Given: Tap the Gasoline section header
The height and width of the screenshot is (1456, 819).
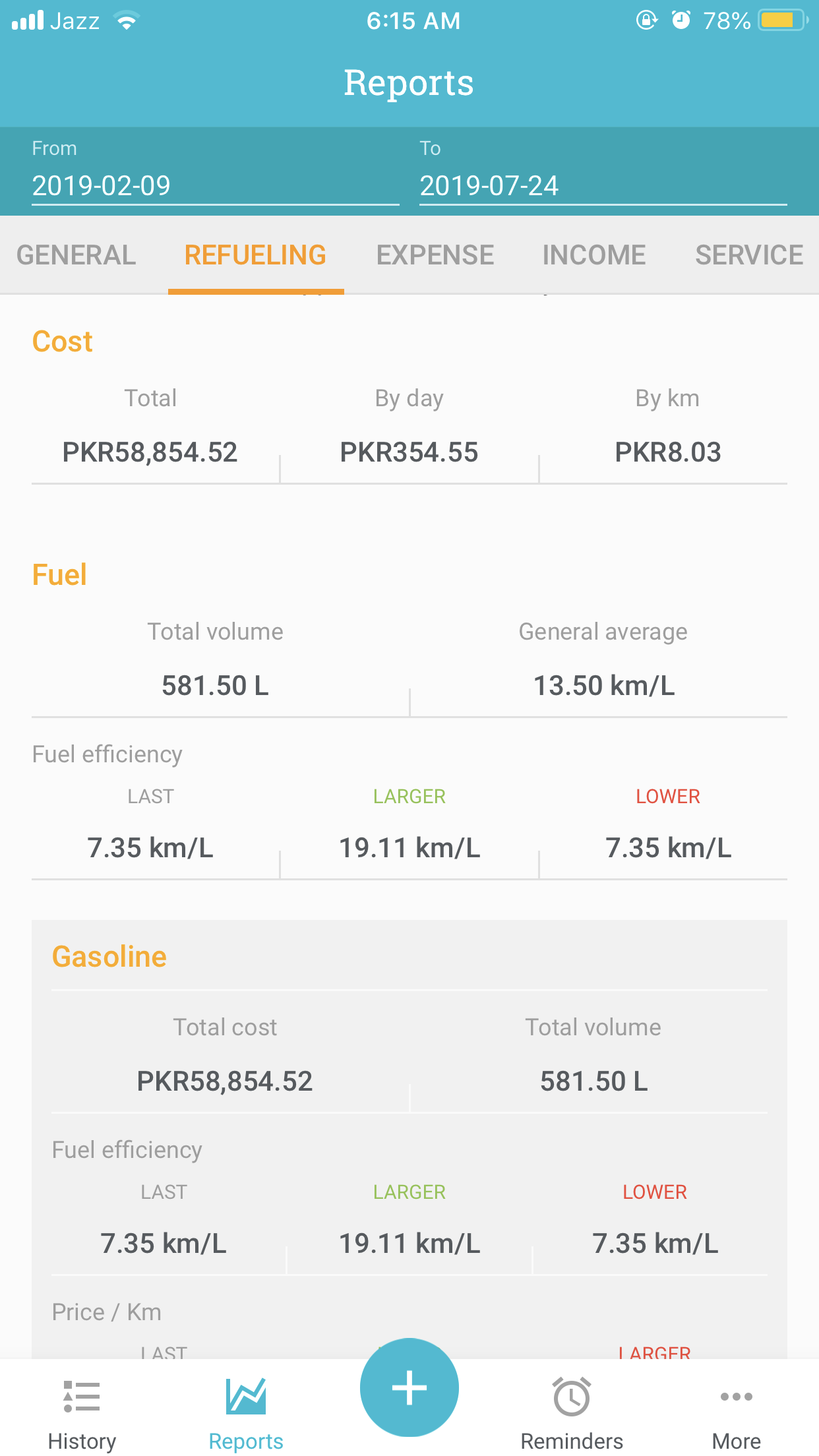Looking at the screenshot, I should point(109,957).
